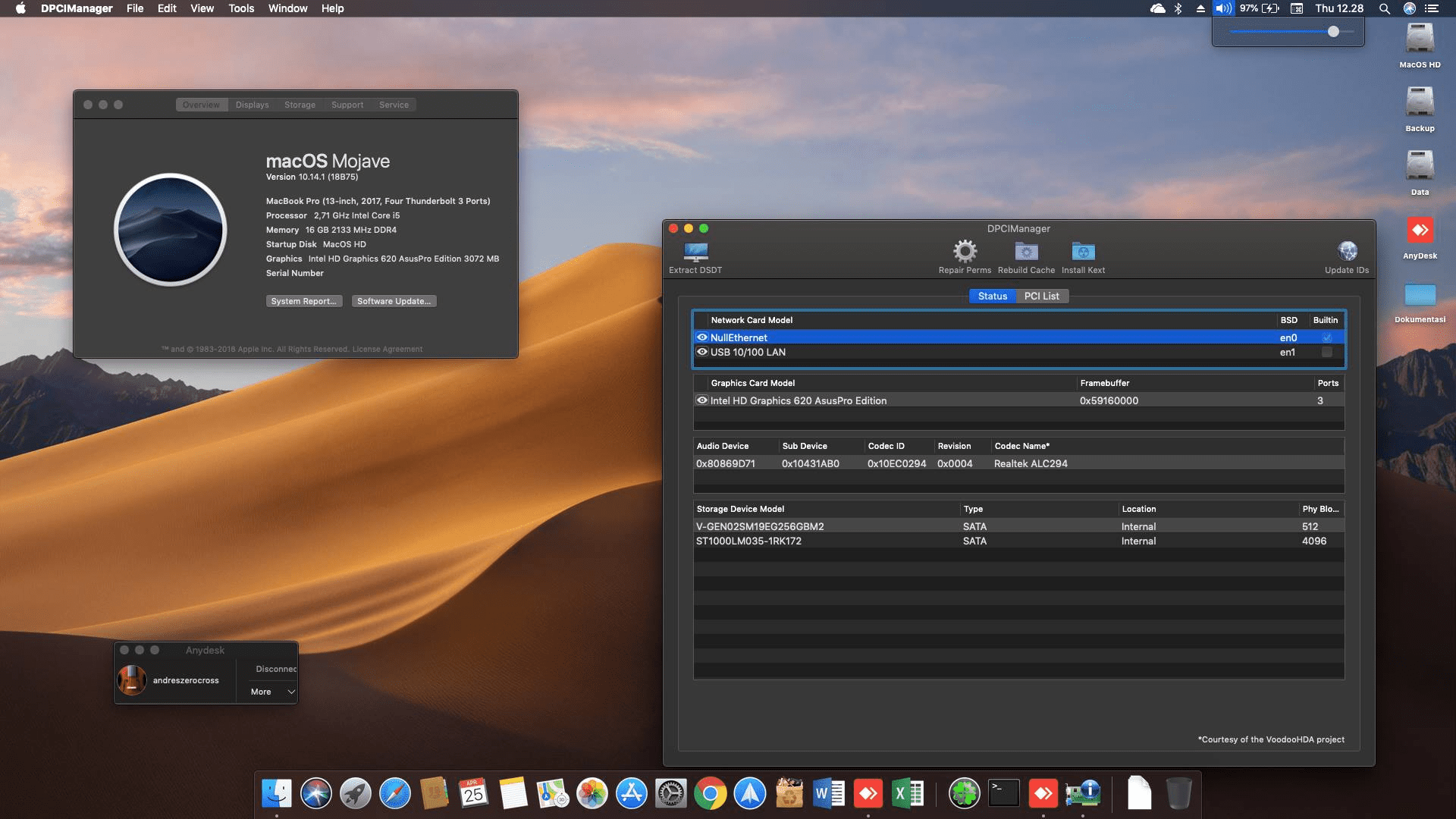Click the Bluetooth menu bar icon

(1178, 8)
